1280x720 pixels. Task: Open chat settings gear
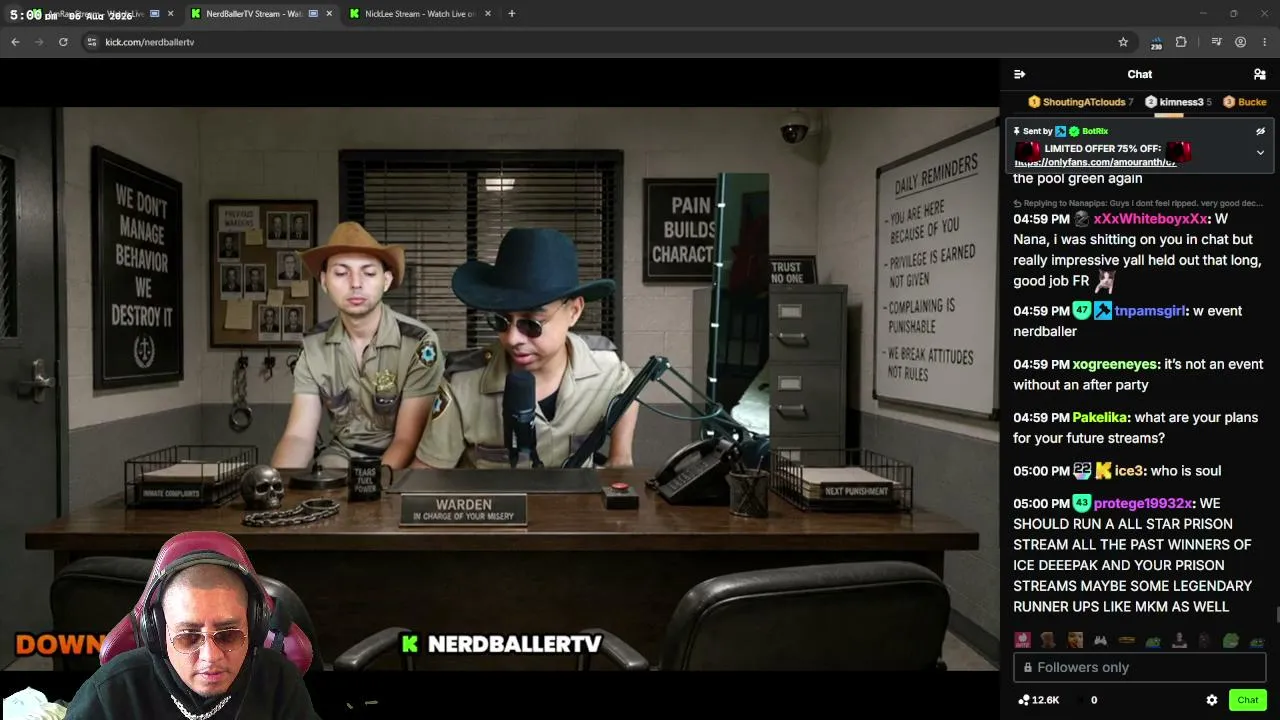[x=1212, y=700]
